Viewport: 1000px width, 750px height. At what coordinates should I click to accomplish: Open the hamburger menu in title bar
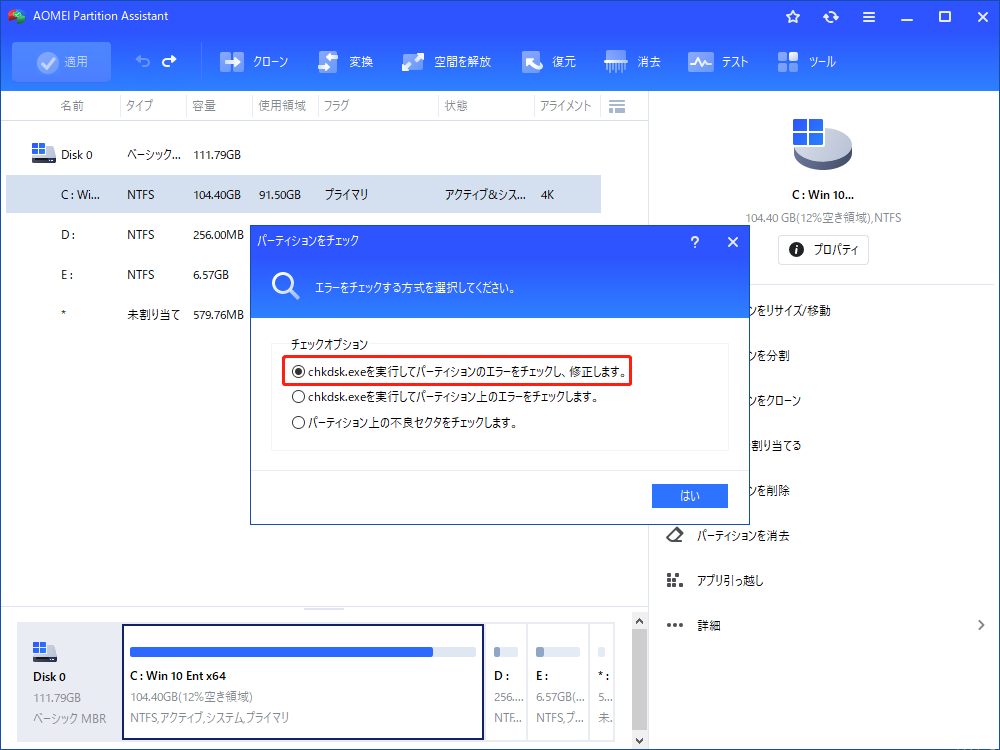pyautogui.click(x=869, y=17)
